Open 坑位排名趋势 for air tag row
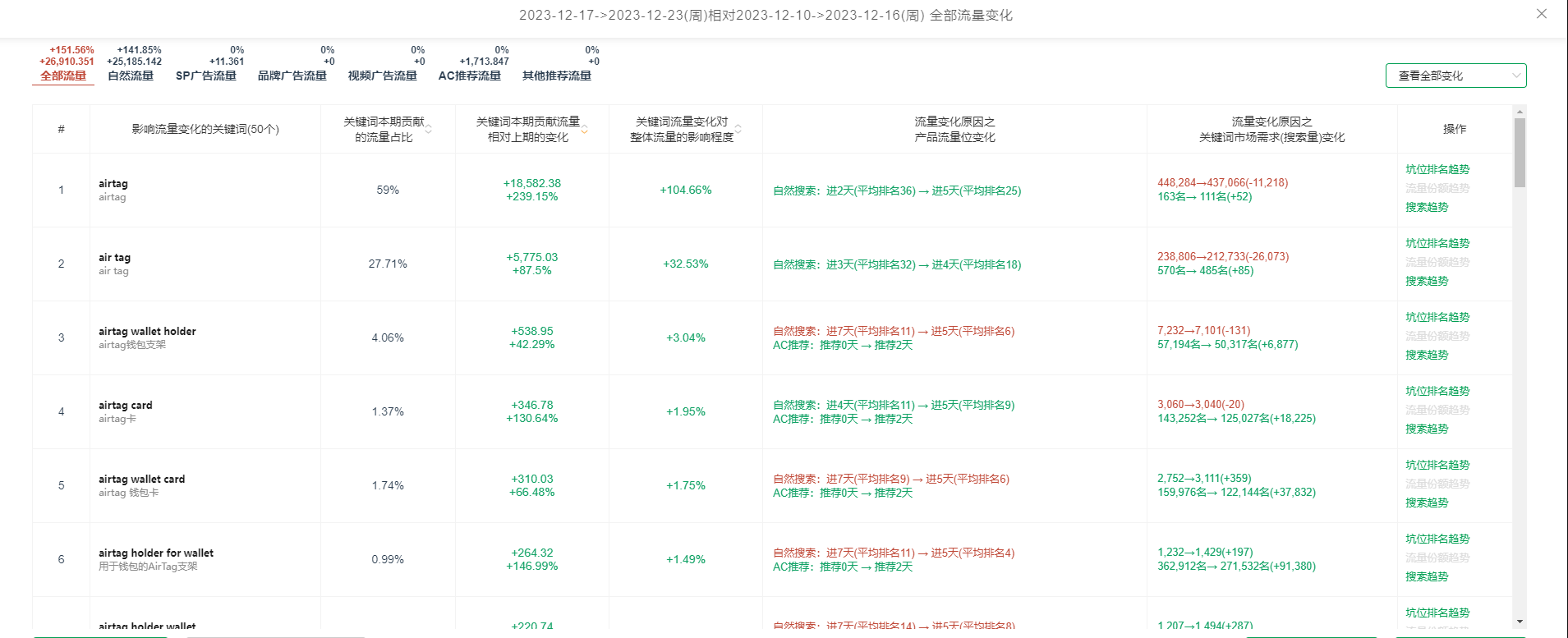The width and height of the screenshot is (1568, 638). tap(1437, 243)
